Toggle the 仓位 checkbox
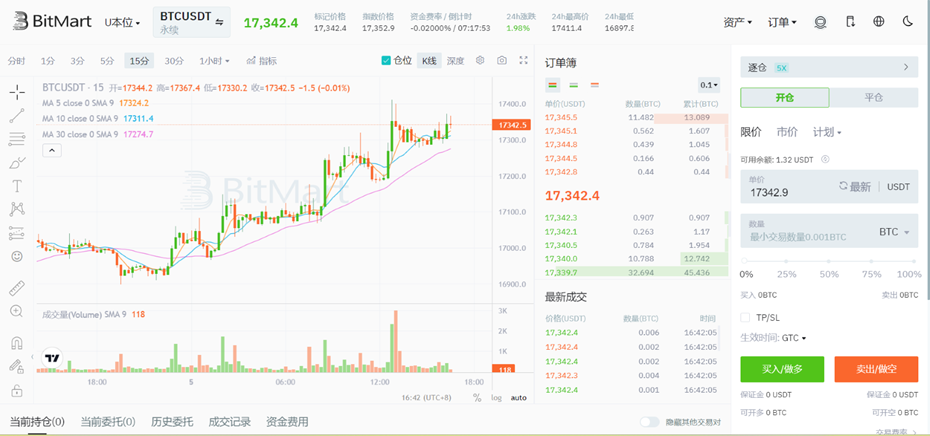The image size is (930, 436). [387, 61]
